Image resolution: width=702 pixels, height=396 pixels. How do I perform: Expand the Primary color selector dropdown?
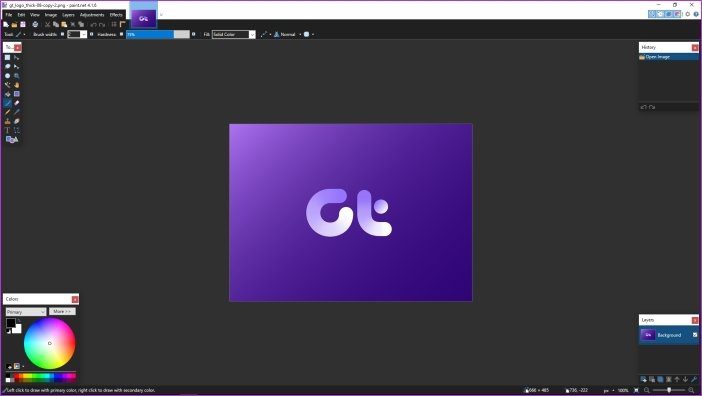pos(26,312)
